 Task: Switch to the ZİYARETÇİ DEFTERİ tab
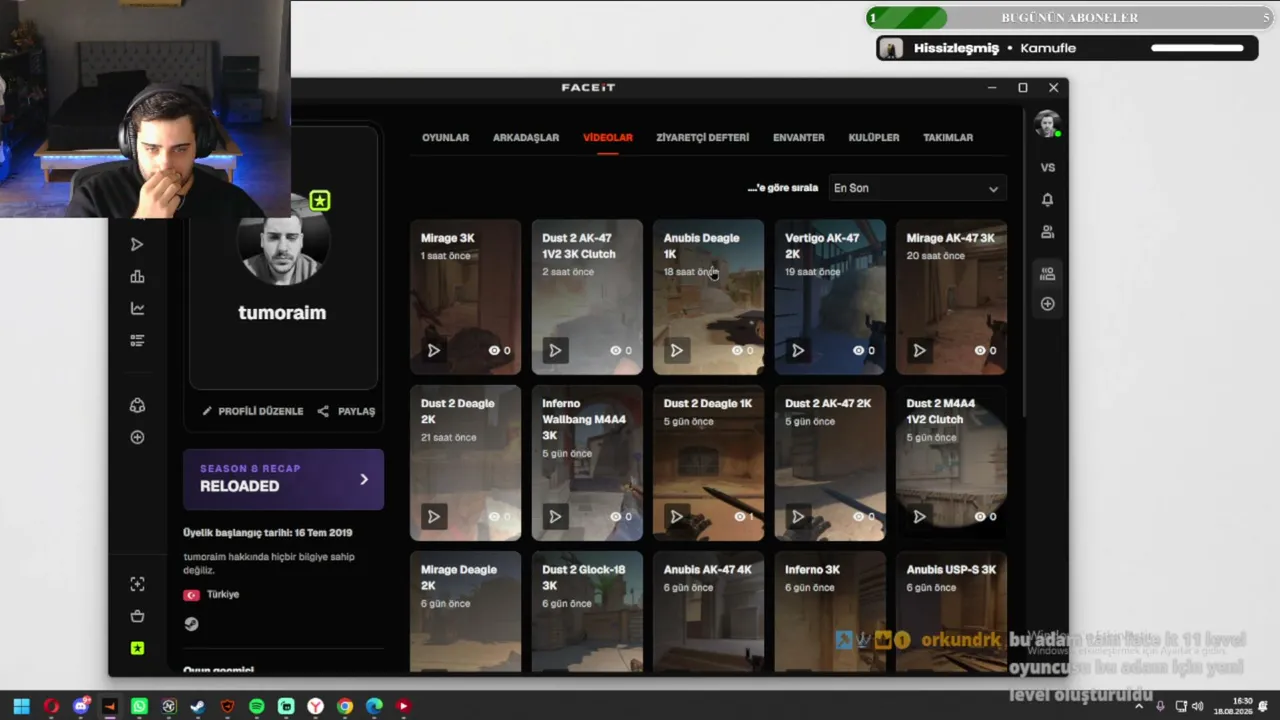(x=703, y=138)
